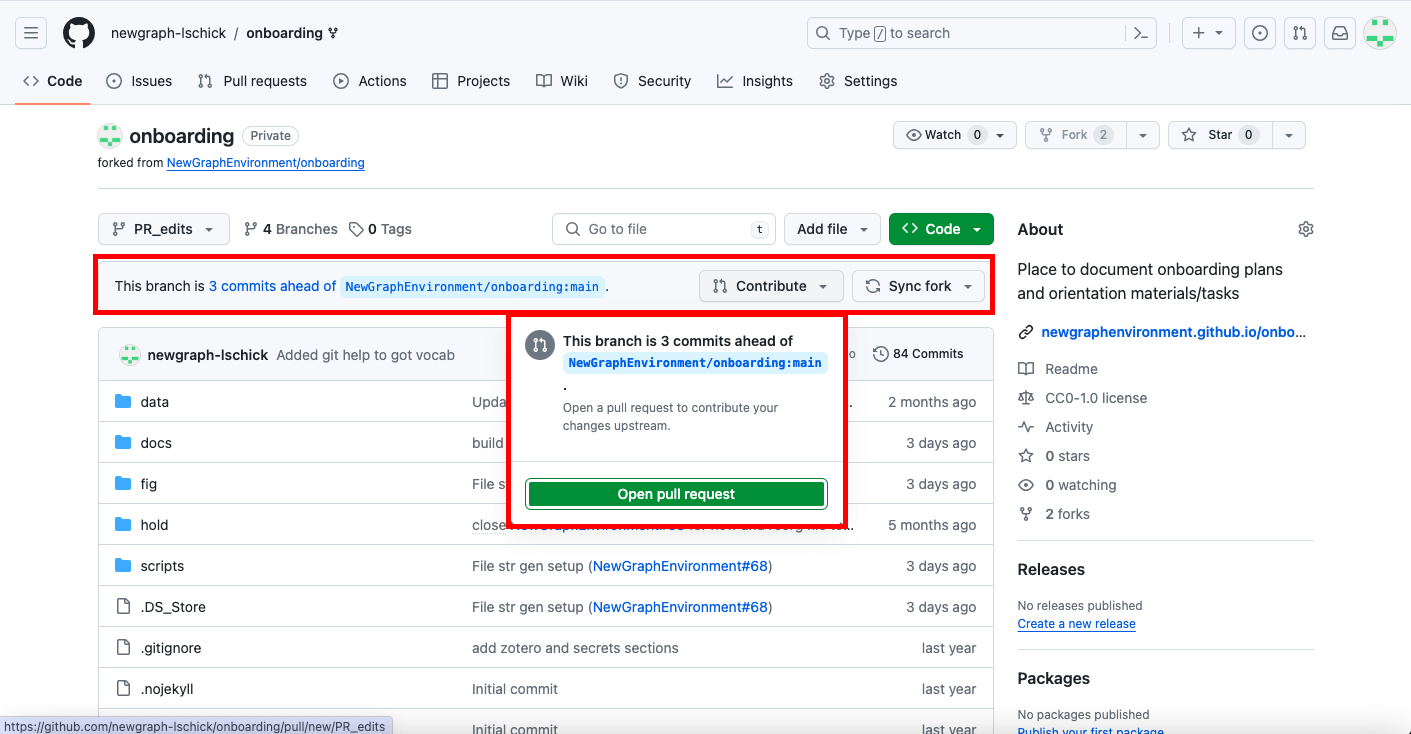
Task: Open newgraphenvironment.github.io website link
Action: (1173, 333)
